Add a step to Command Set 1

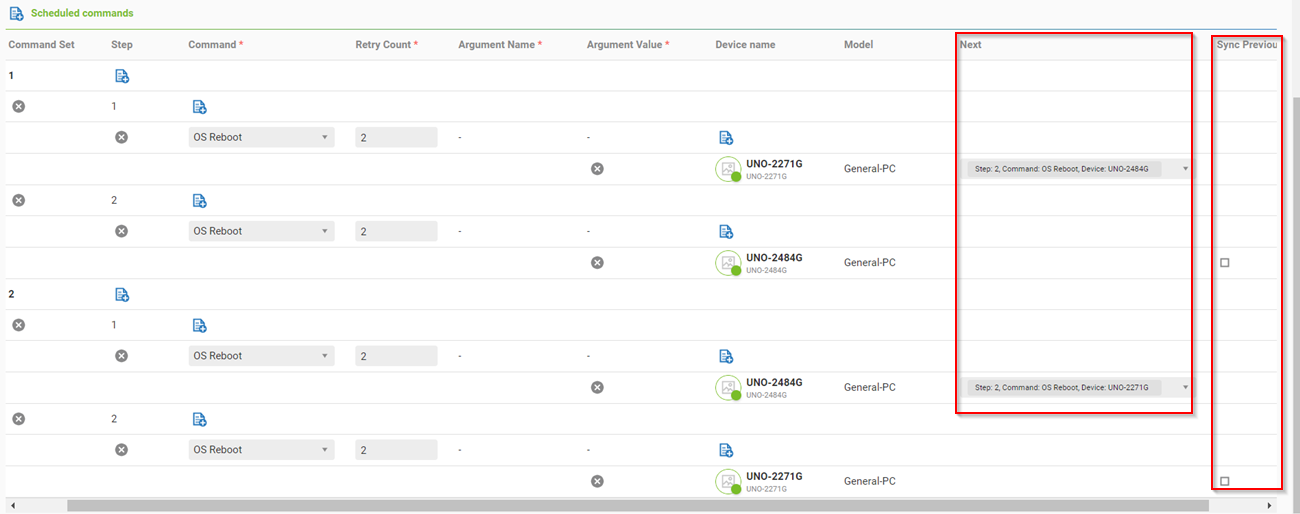point(121,76)
